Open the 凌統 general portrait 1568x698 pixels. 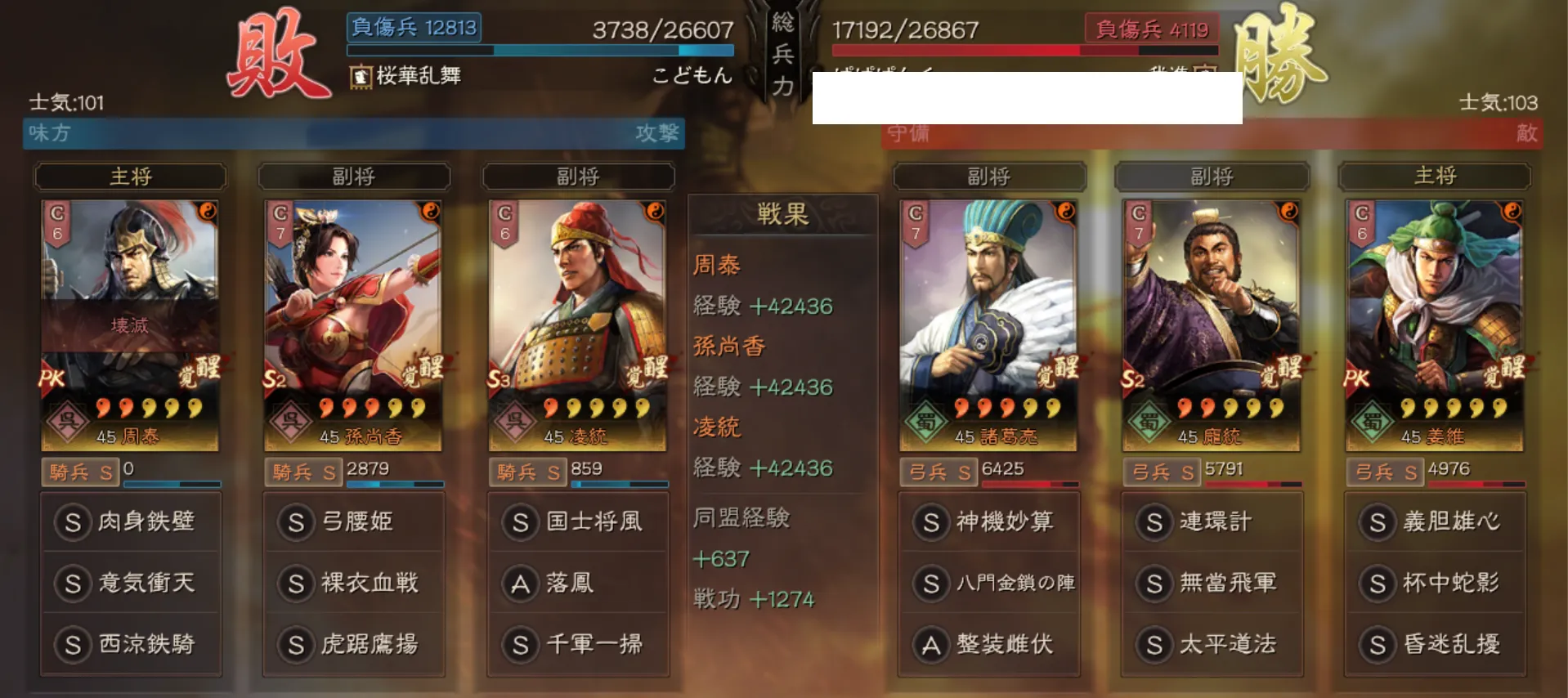pyautogui.click(x=577, y=325)
